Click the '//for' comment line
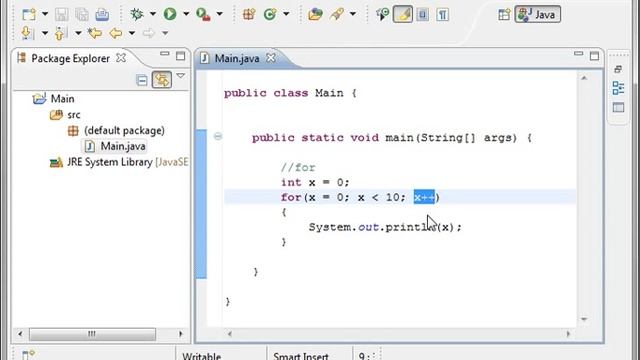 click(298, 167)
